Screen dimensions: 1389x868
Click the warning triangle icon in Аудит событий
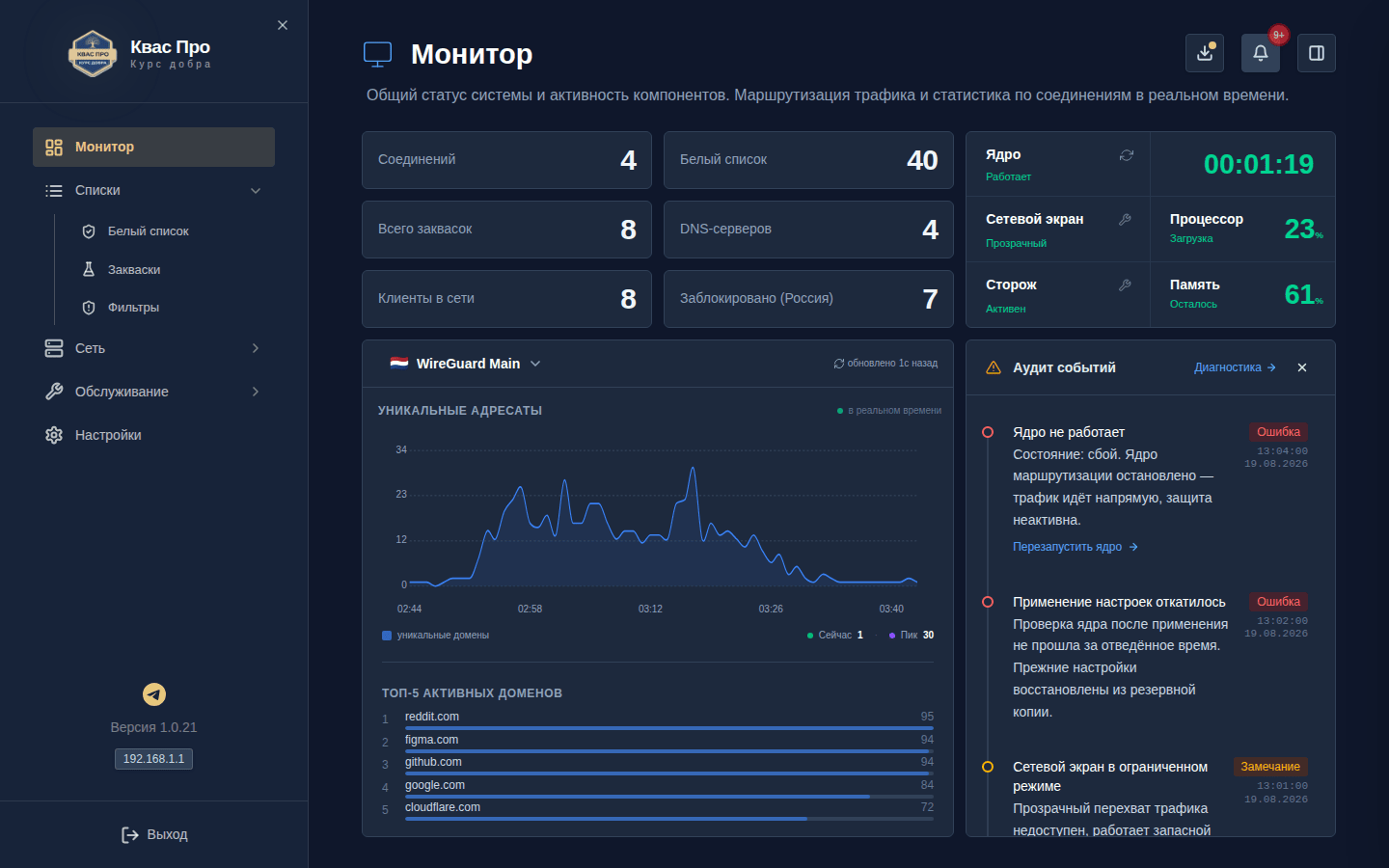point(994,367)
